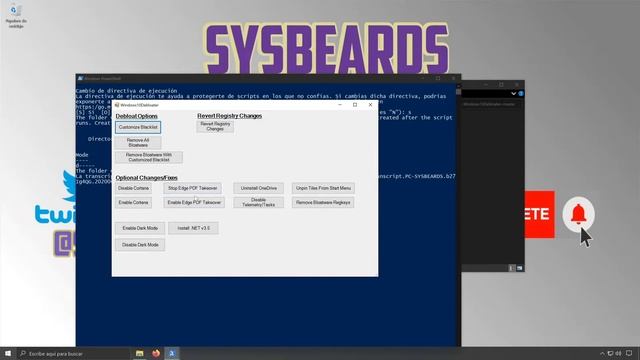640x360 pixels.
Task: Click PowerShell window title bar icon
Action: point(80,78)
